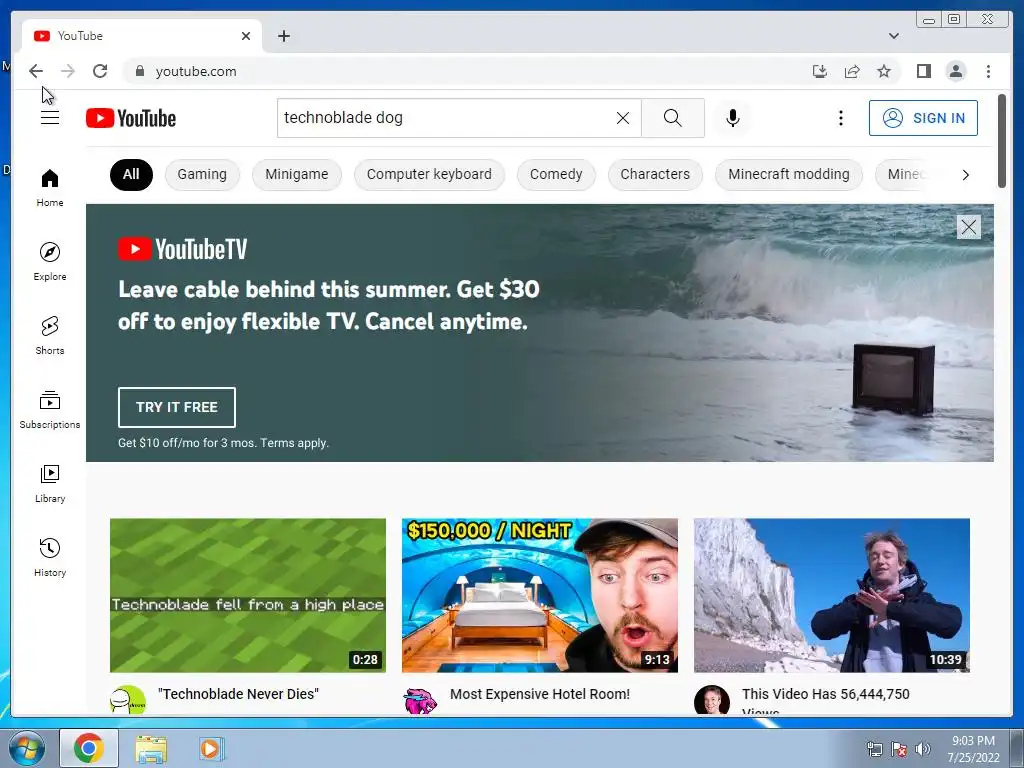Click the page vertical scrollbar
This screenshot has width=1024, height=768.
click(x=1002, y=141)
